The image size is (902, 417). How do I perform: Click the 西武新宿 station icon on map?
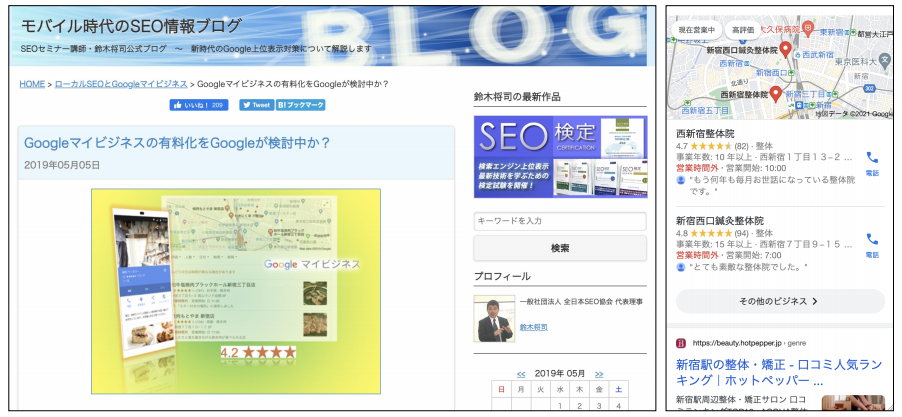(797, 53)
